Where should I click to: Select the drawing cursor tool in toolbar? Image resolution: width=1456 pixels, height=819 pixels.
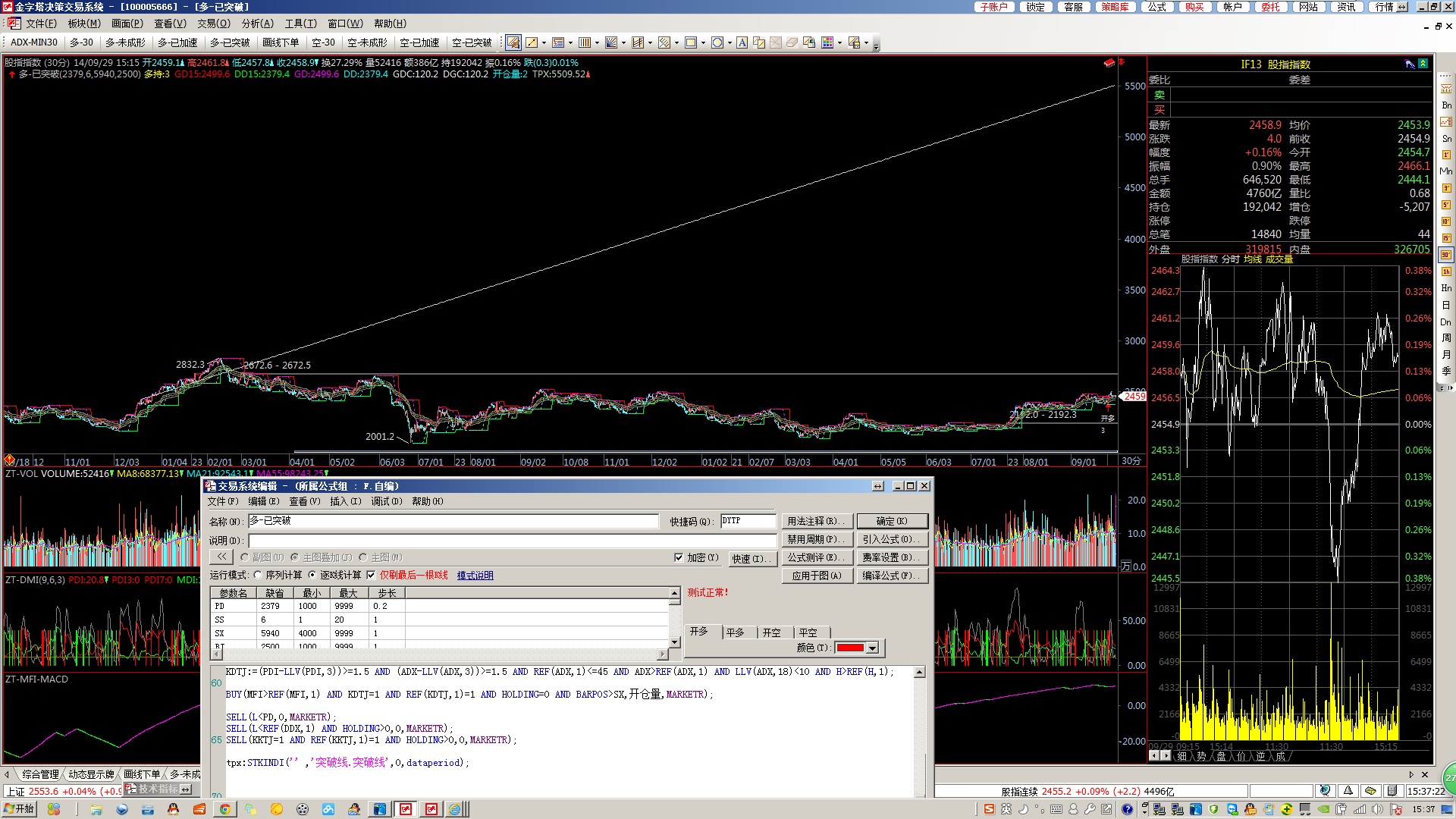513,42
